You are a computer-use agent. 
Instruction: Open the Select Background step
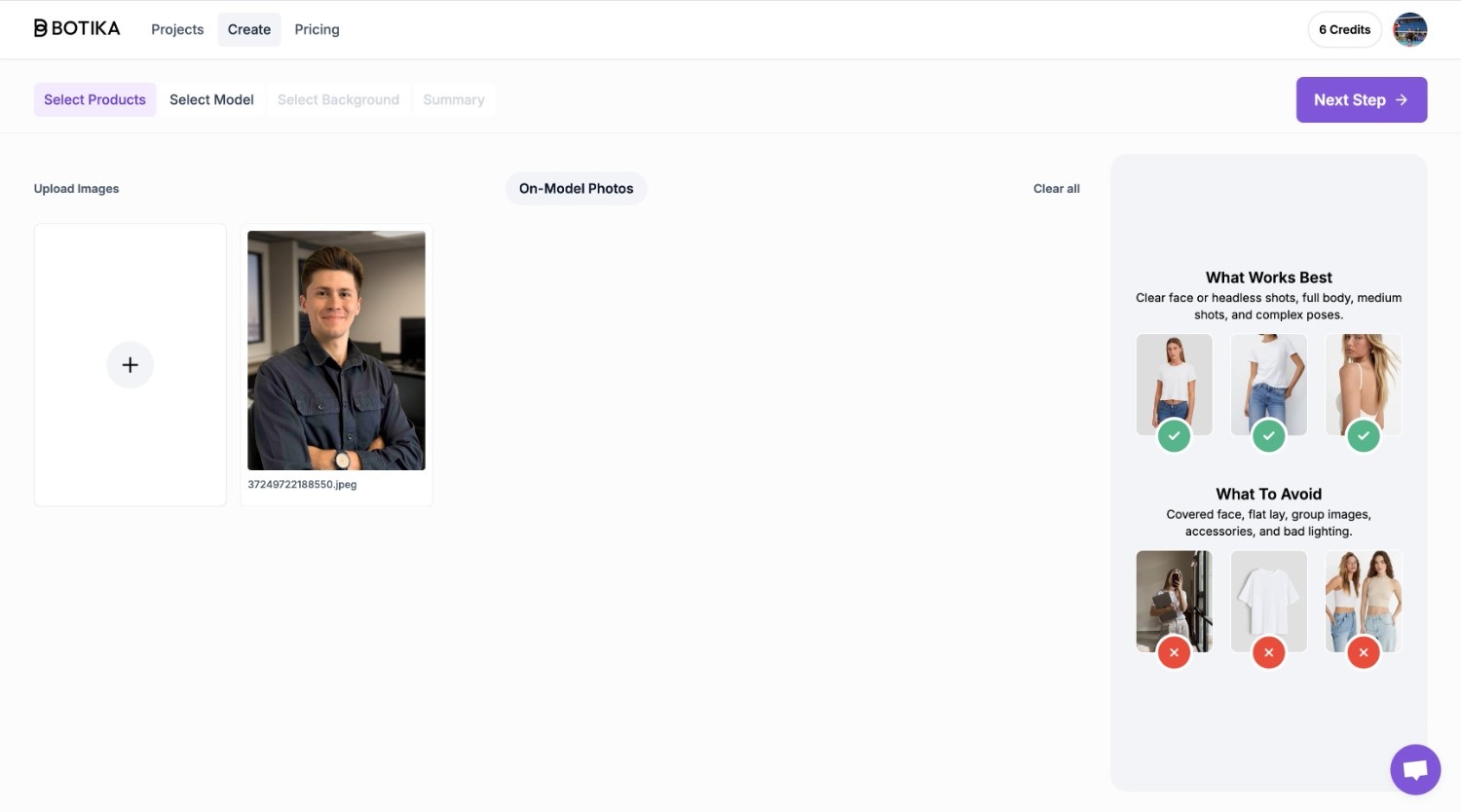tap(338, 99)
